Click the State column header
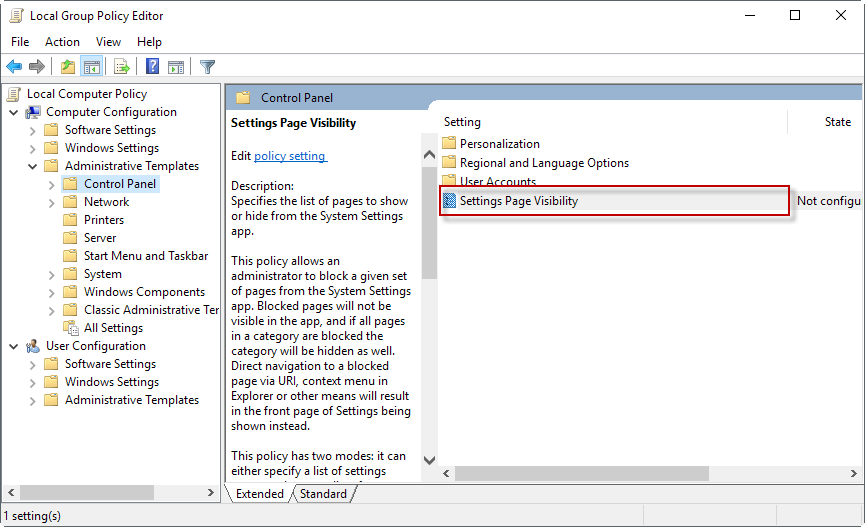Viewport: 865px width, 527px height. 837,122
